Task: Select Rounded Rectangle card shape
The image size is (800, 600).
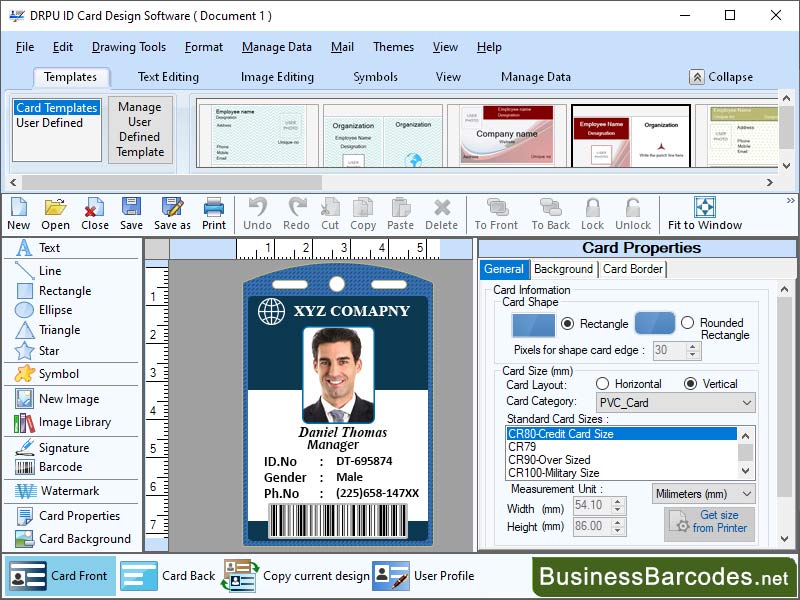Action: [x=688, y=322]
